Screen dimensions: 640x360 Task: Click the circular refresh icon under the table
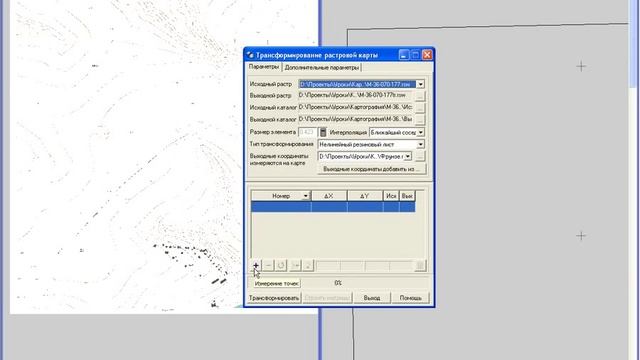tap(281, 265)
